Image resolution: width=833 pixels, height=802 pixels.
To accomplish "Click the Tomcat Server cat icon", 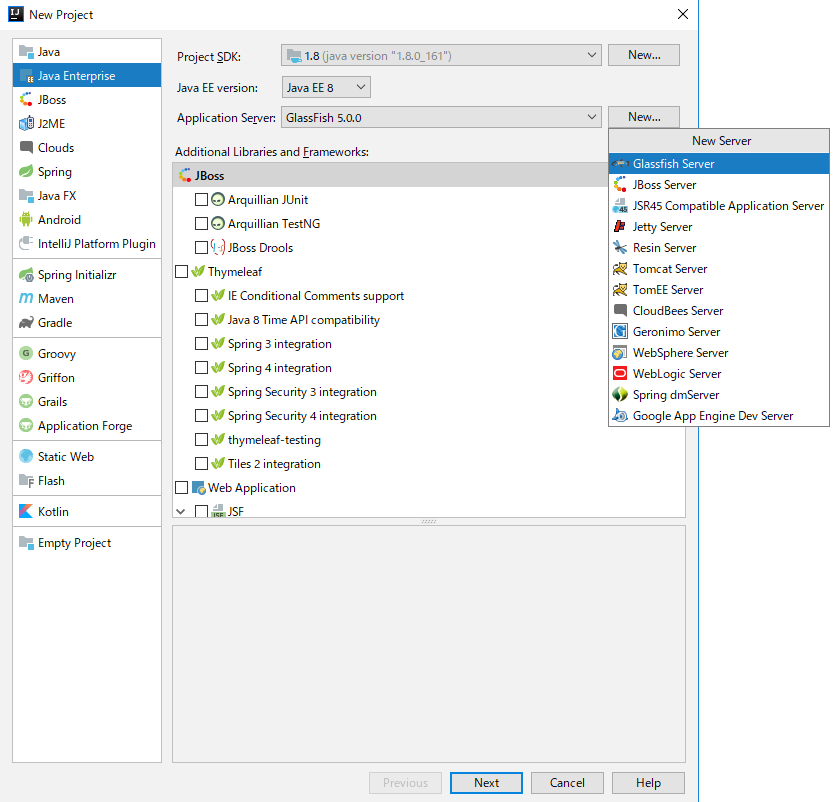I will point(620,269).
